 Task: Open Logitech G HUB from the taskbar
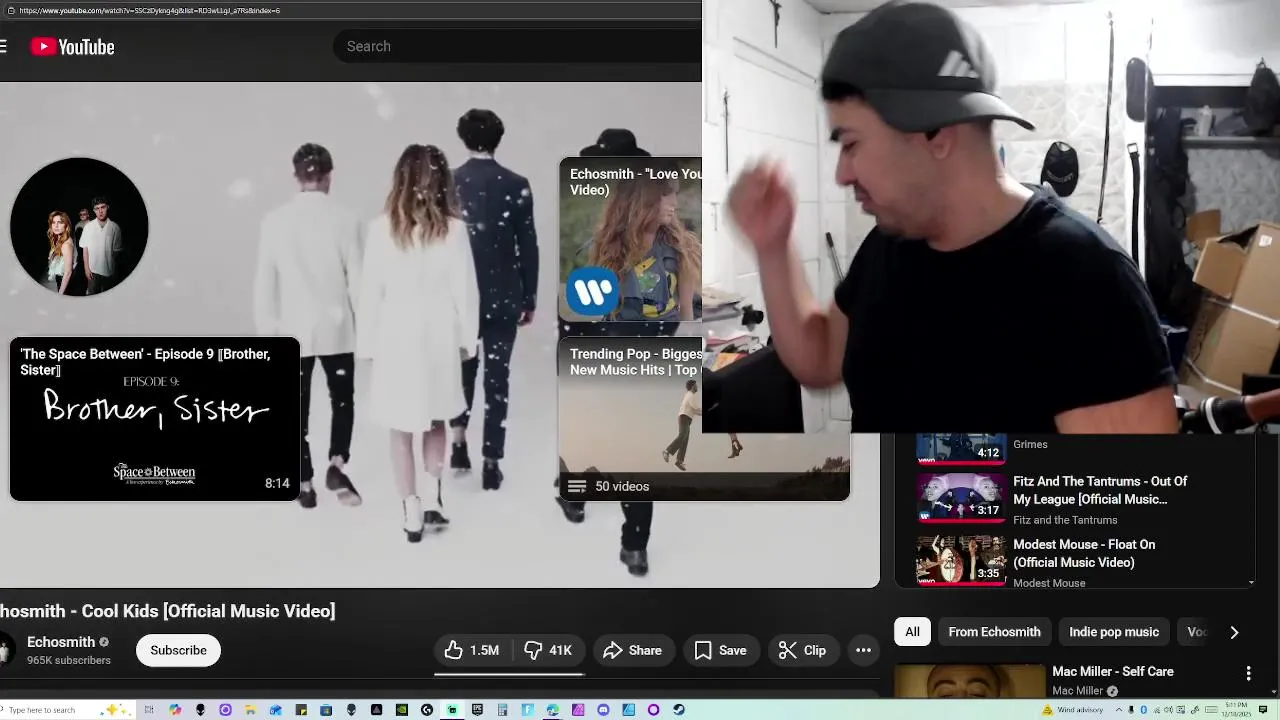427,710
